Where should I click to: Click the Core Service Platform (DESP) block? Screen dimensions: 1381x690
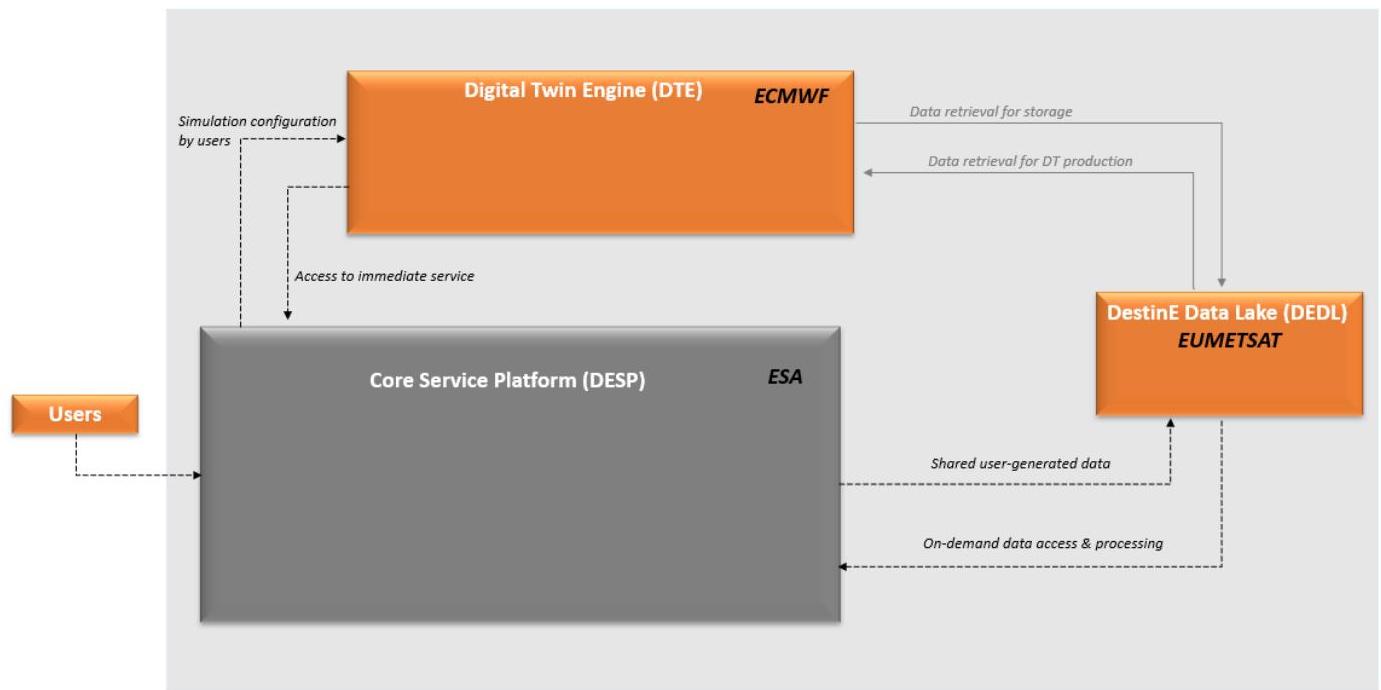[520, 474]
